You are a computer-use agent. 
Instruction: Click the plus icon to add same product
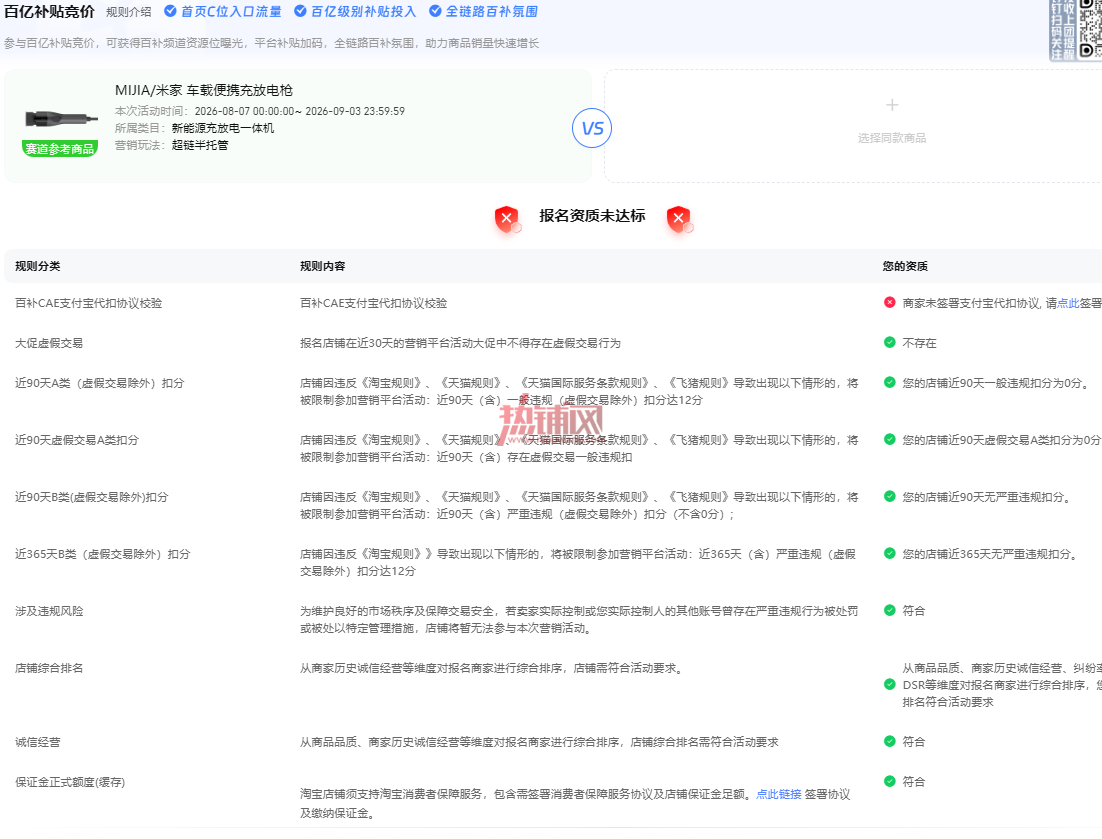pos(892,105)
